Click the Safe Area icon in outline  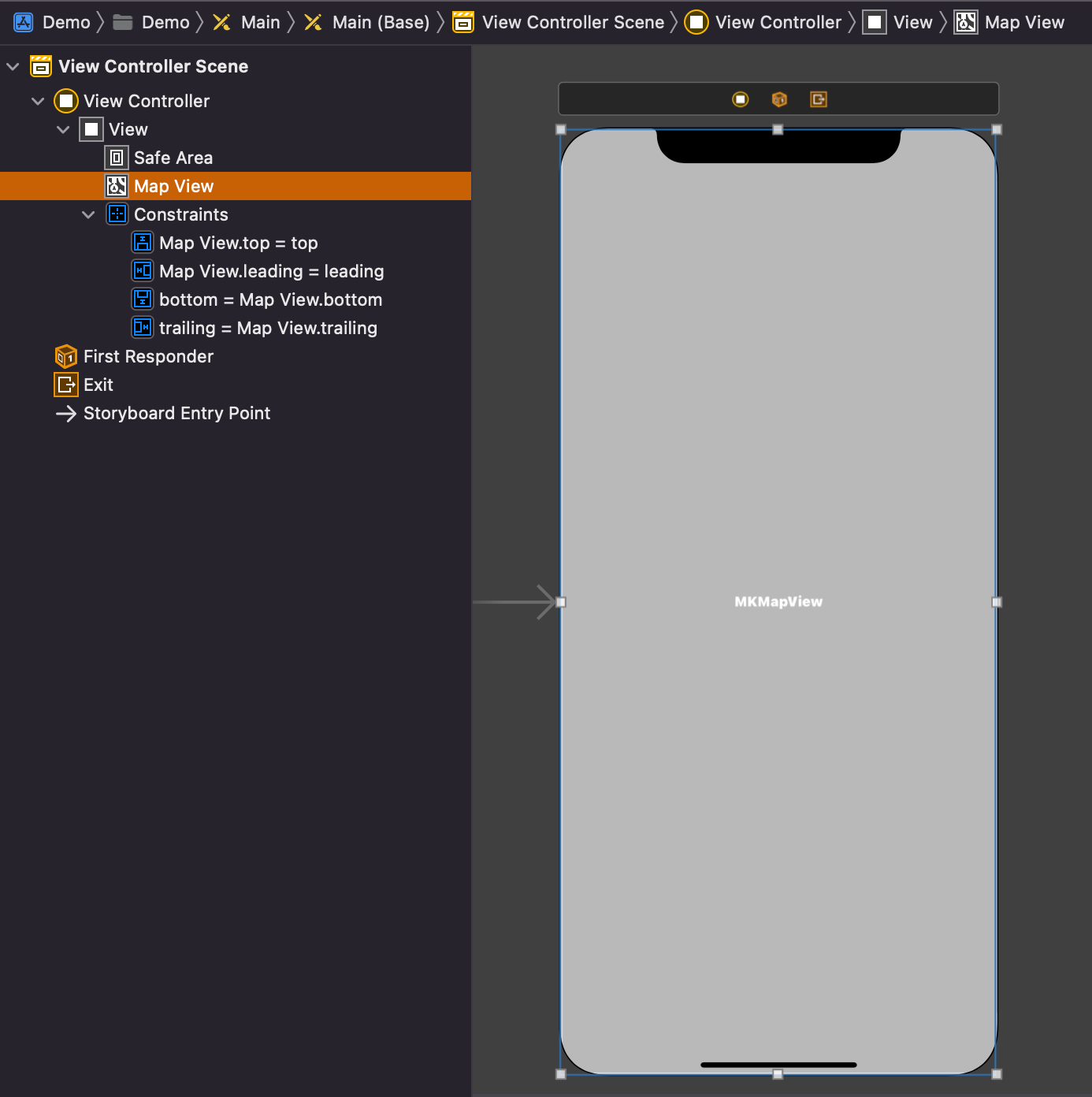(117, 157)
